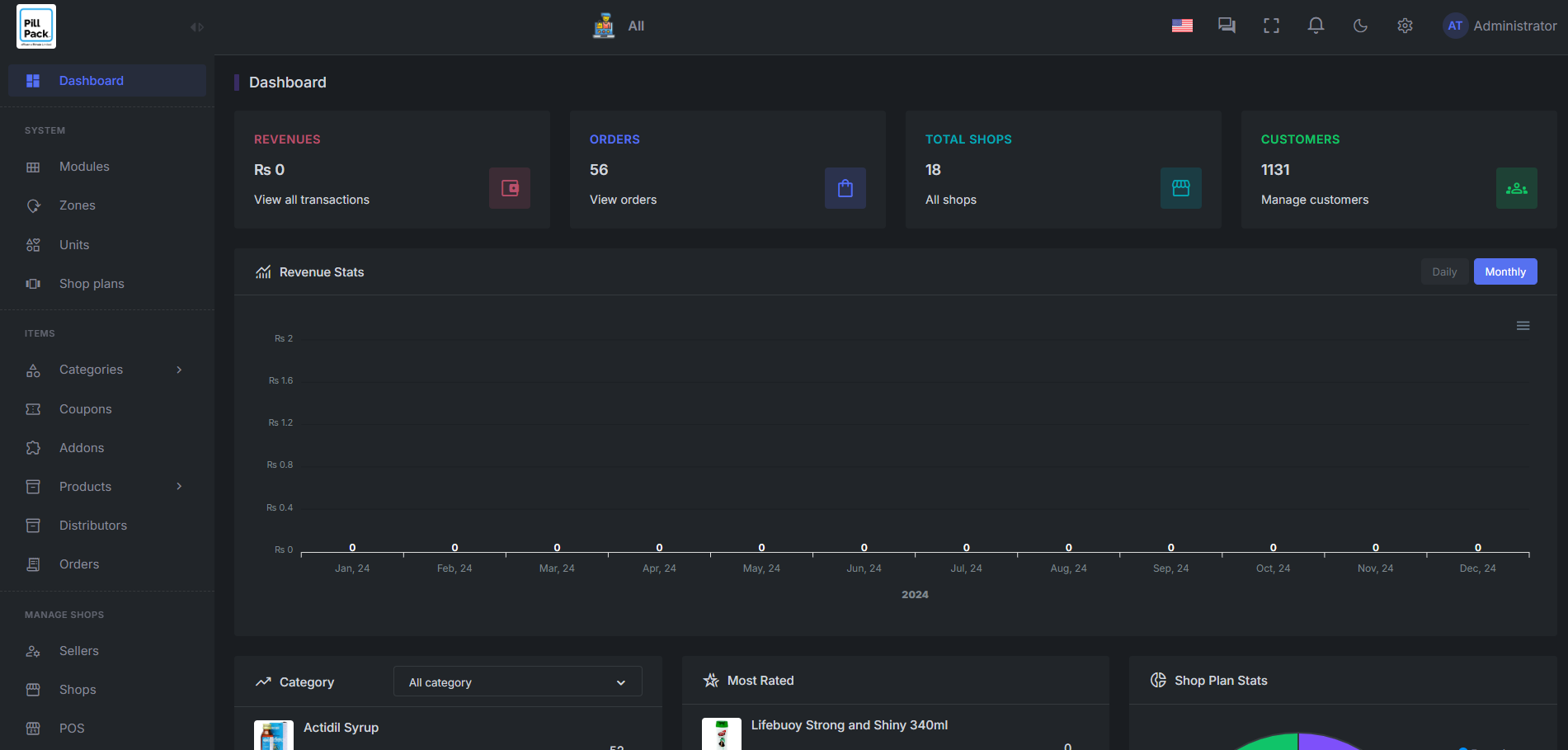Select Monthly revenue stats view
Image resolution: width=1568 pixels, height=750 pixels.
(1504, 271)
